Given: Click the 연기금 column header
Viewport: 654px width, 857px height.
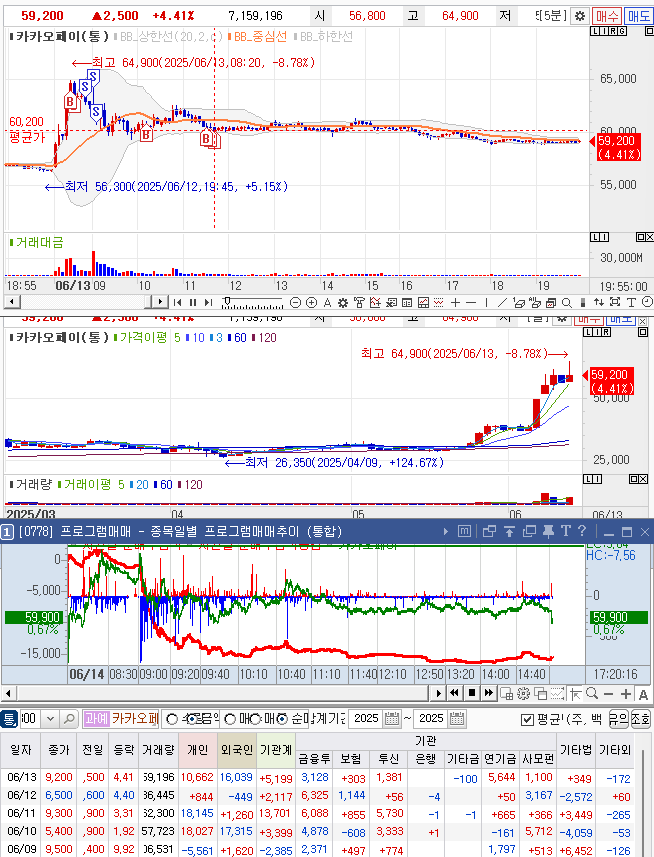Looking at the screenshot, I should tap(500, 759).
